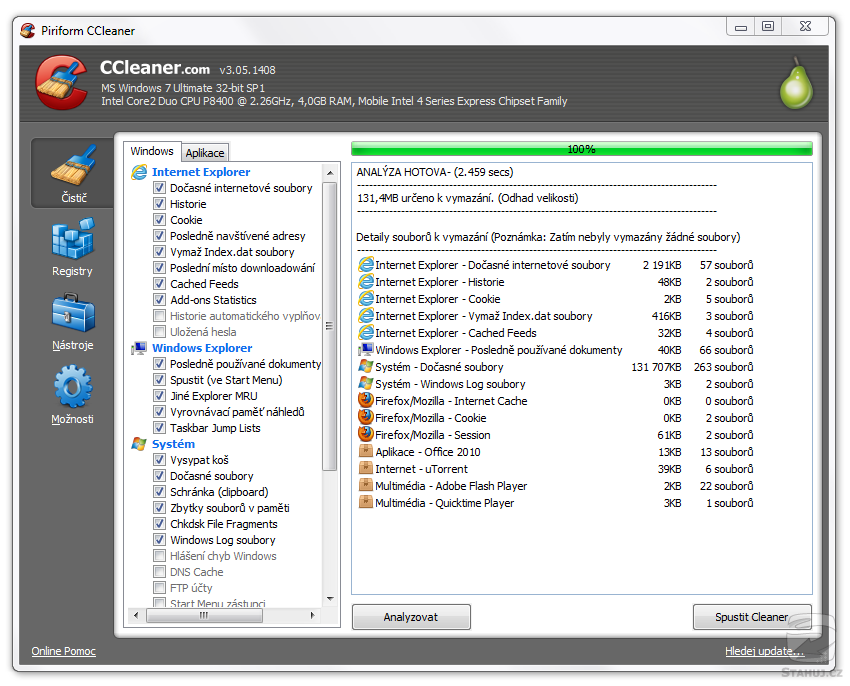Click the green pear icon
This screenshot has width=850, height=686.
point(796,83)
